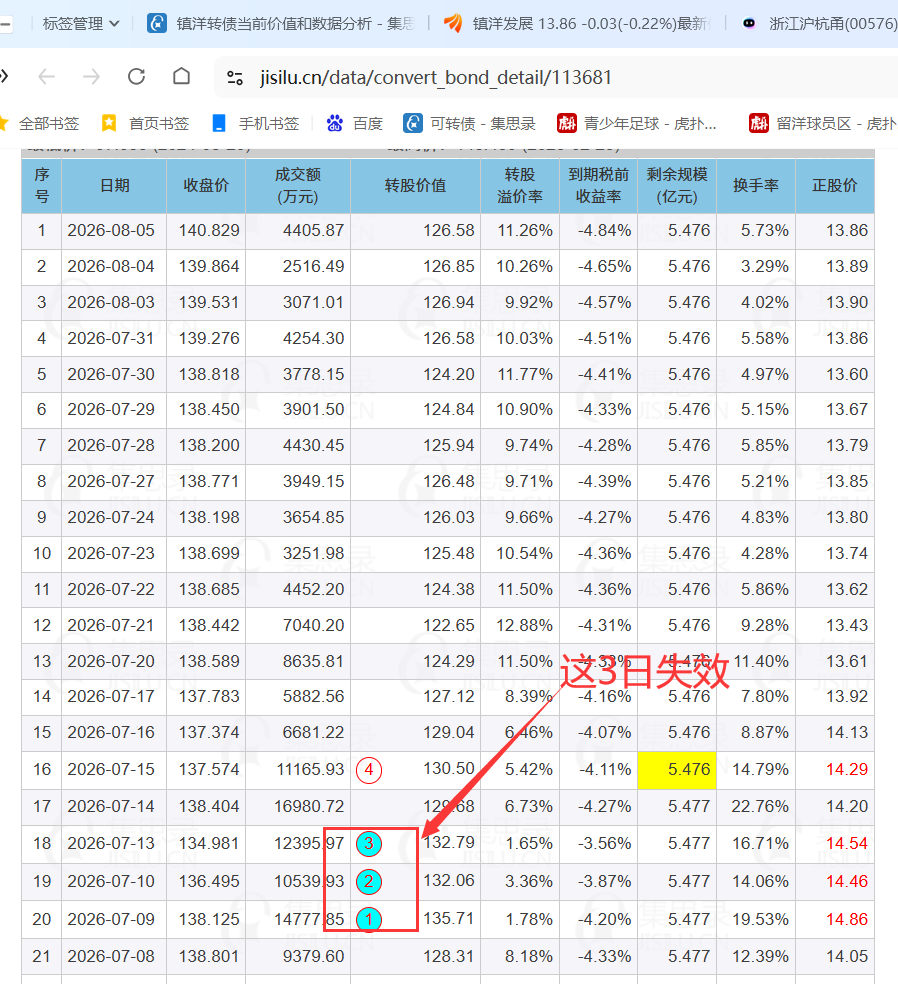Select closing price 134.981
Image resolution: width=898 pixels, height=984 pixels.
[x=209, y=843]
